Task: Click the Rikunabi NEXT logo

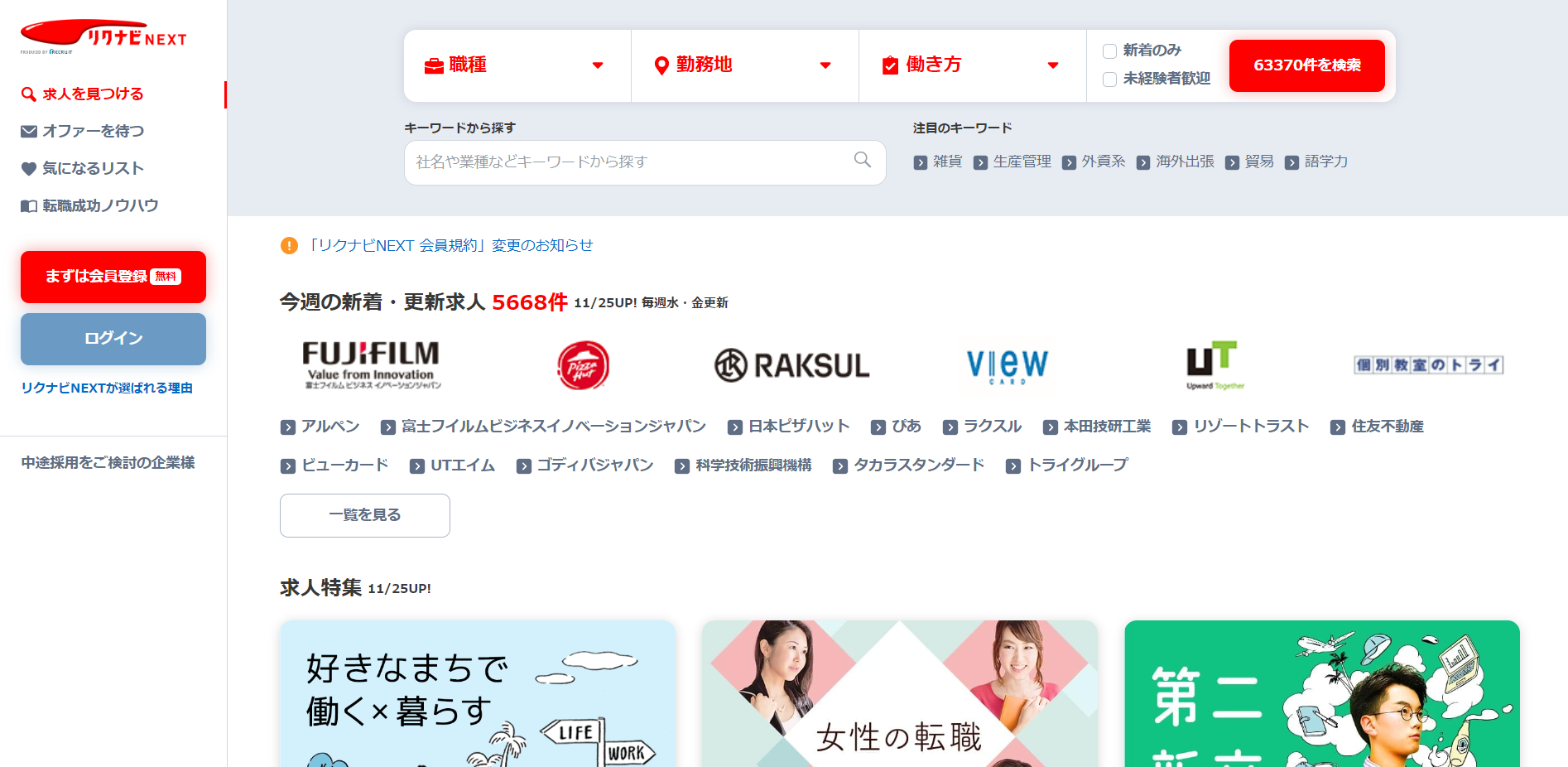Action: click(x=103, y=36)
